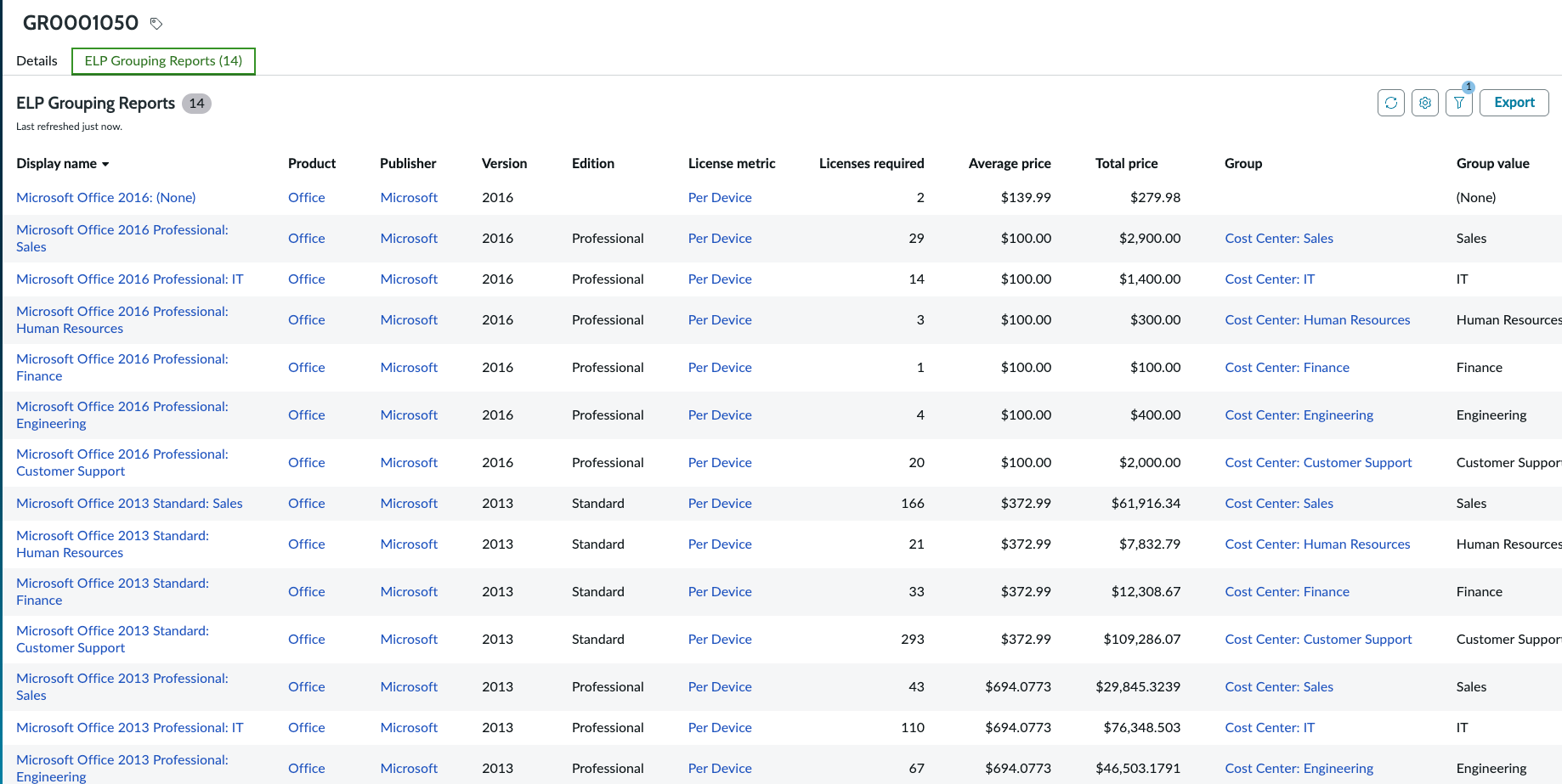Click Per Device in 2016 Professional: Engineering row
Viewport: 1562px width, 784px height.
(720, 415)
